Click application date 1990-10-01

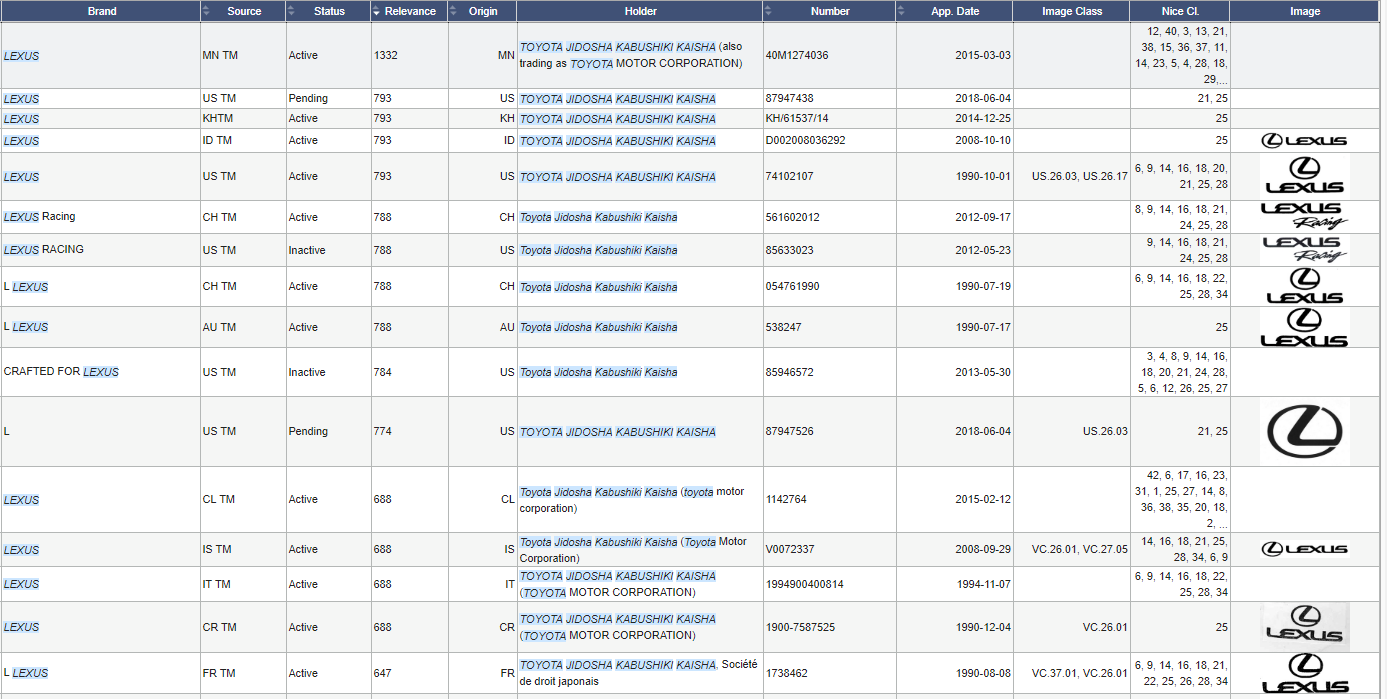coord(983,176)
